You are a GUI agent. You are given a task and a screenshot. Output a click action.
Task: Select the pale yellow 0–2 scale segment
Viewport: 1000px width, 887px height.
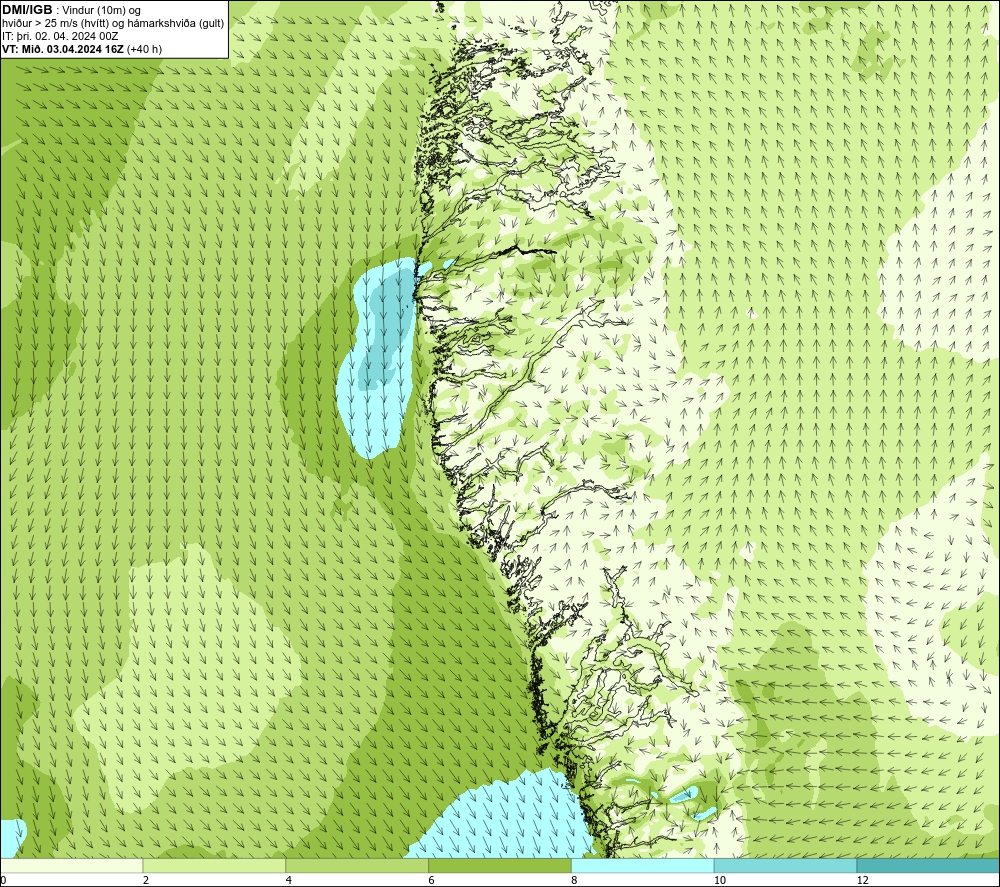pos(71,865)
